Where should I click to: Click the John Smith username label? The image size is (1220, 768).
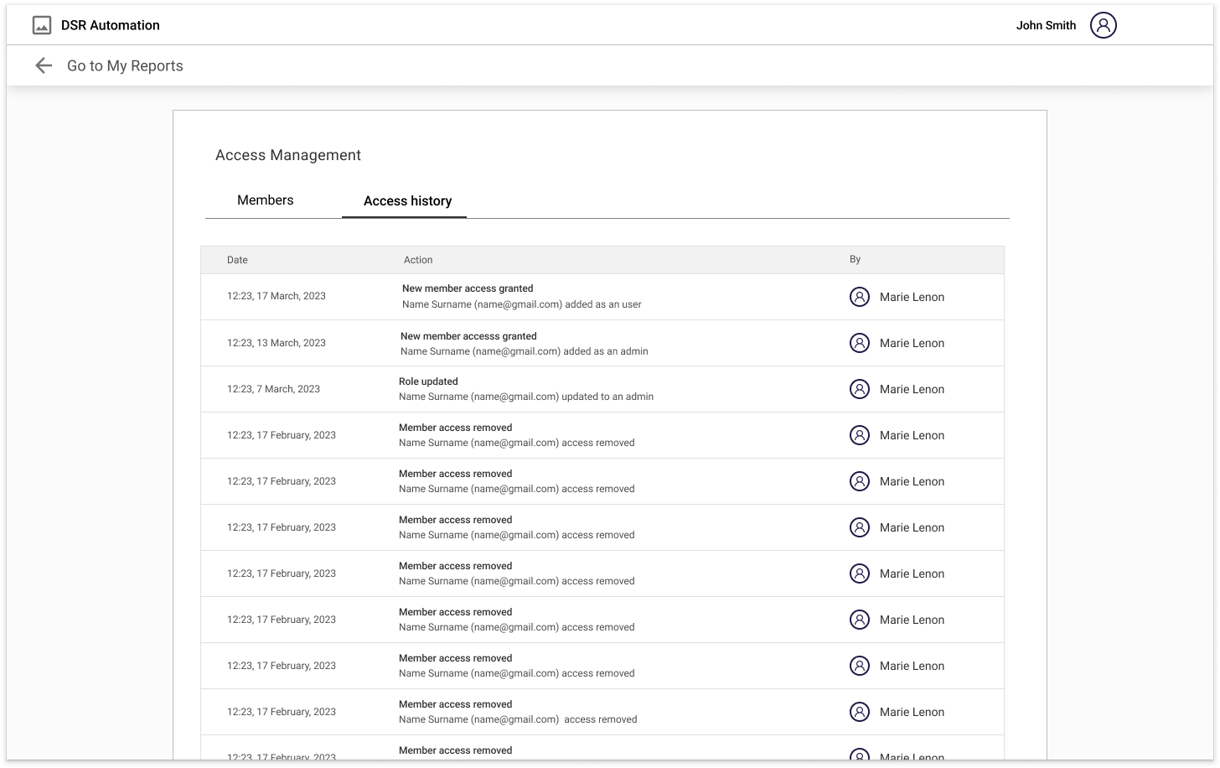point(1045,25)
